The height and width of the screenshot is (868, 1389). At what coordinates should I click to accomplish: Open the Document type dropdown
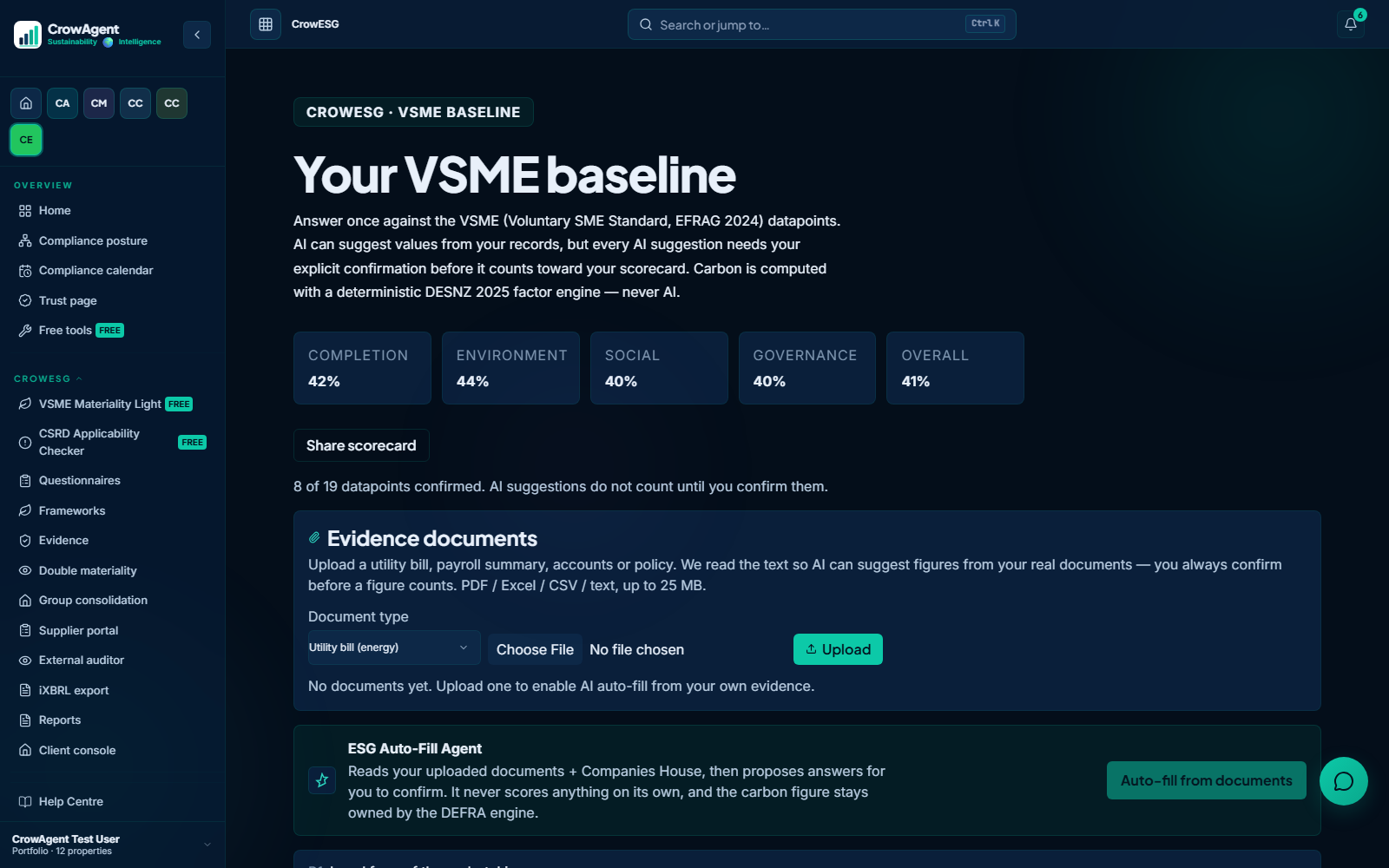[x=394, y=648]
